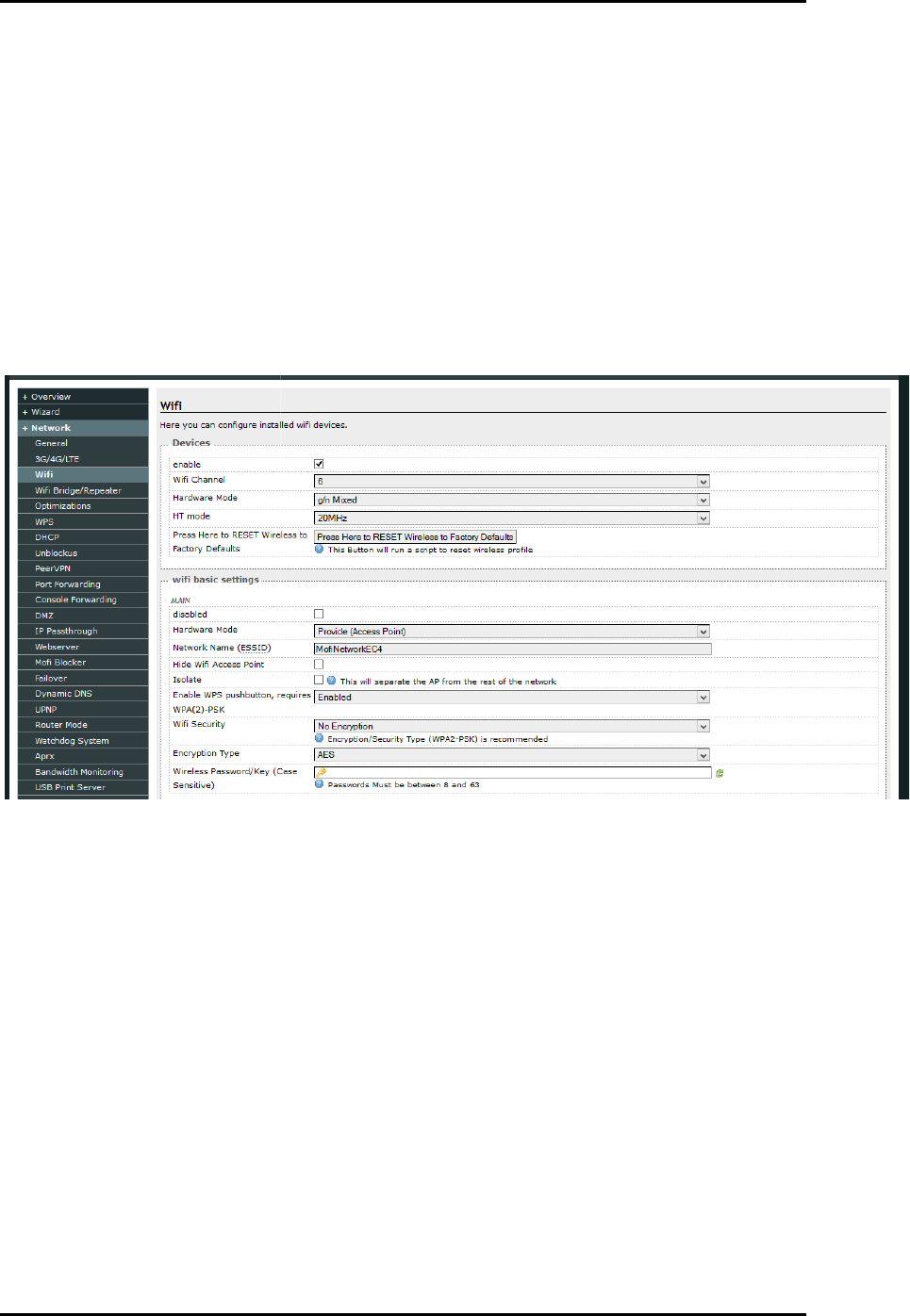Click the Isolate info icon
910x1316 pixels.
point(331,680)
